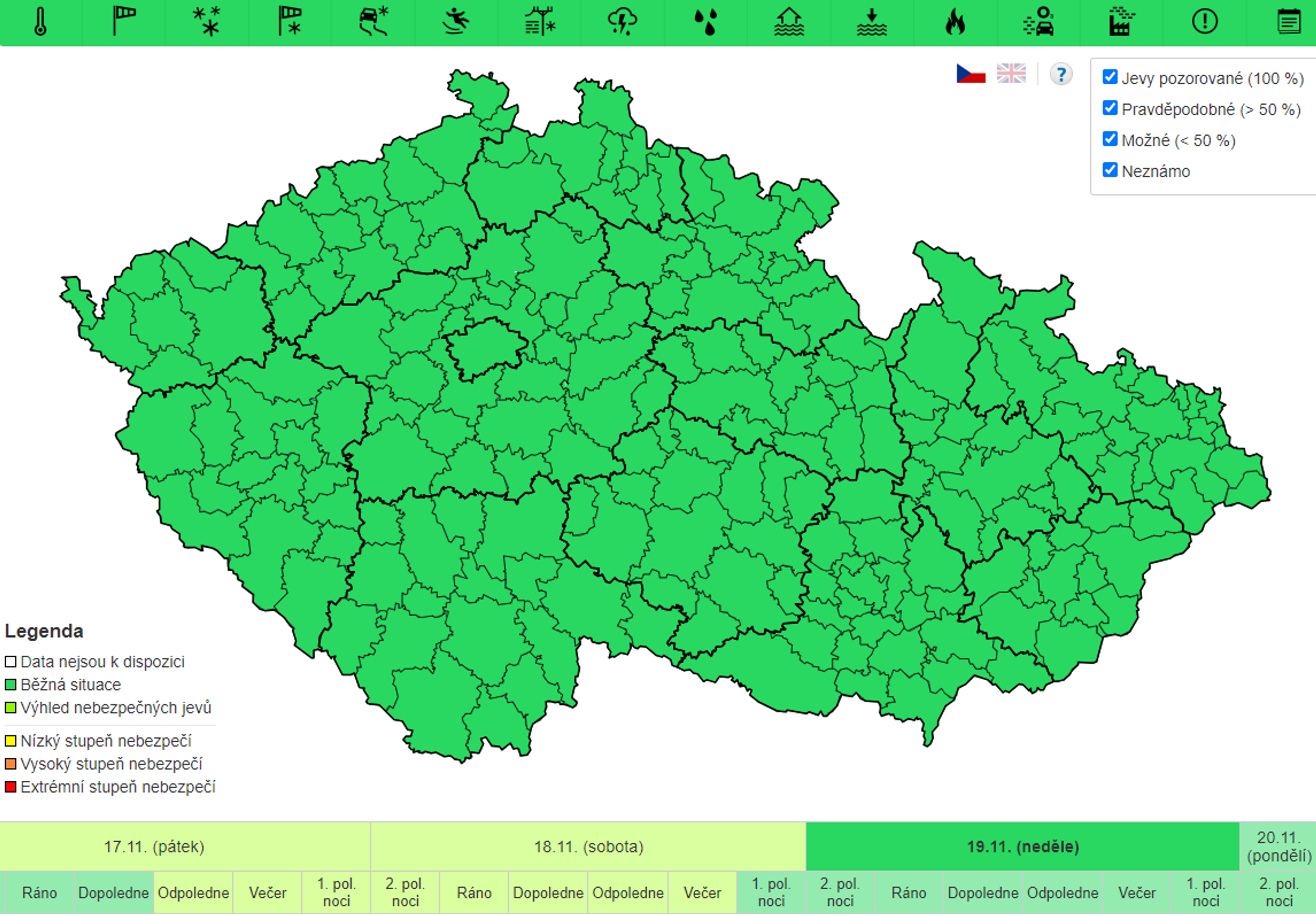
Task: Choose Večer slot under 17.11. pátek
Action: [268, 892]
